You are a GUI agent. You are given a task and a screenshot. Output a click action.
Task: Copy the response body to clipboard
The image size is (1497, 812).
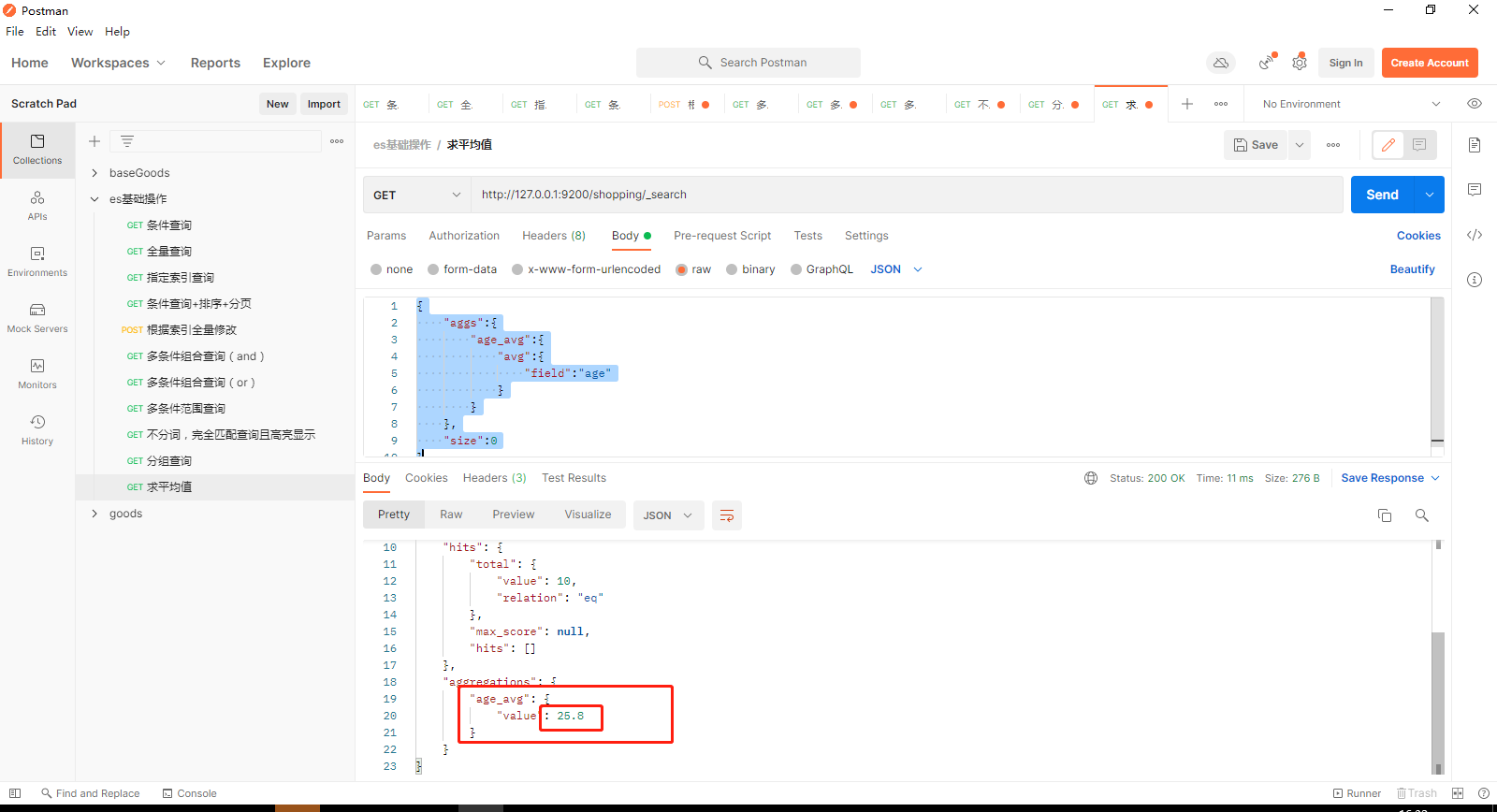1385,515
